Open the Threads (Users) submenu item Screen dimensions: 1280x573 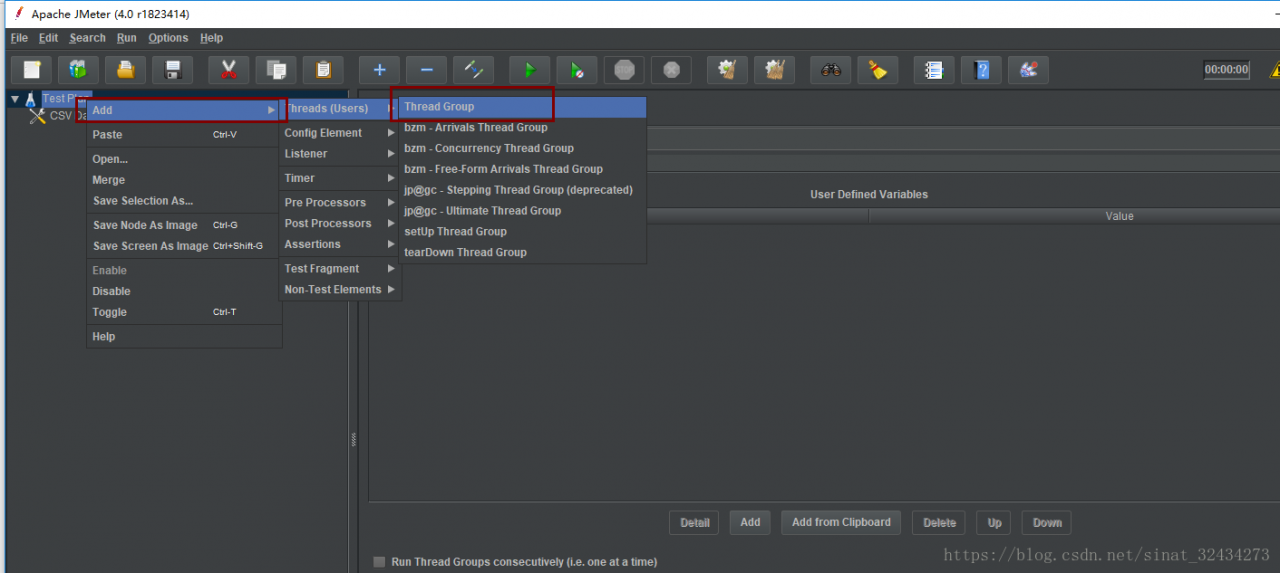click(340, 108)
